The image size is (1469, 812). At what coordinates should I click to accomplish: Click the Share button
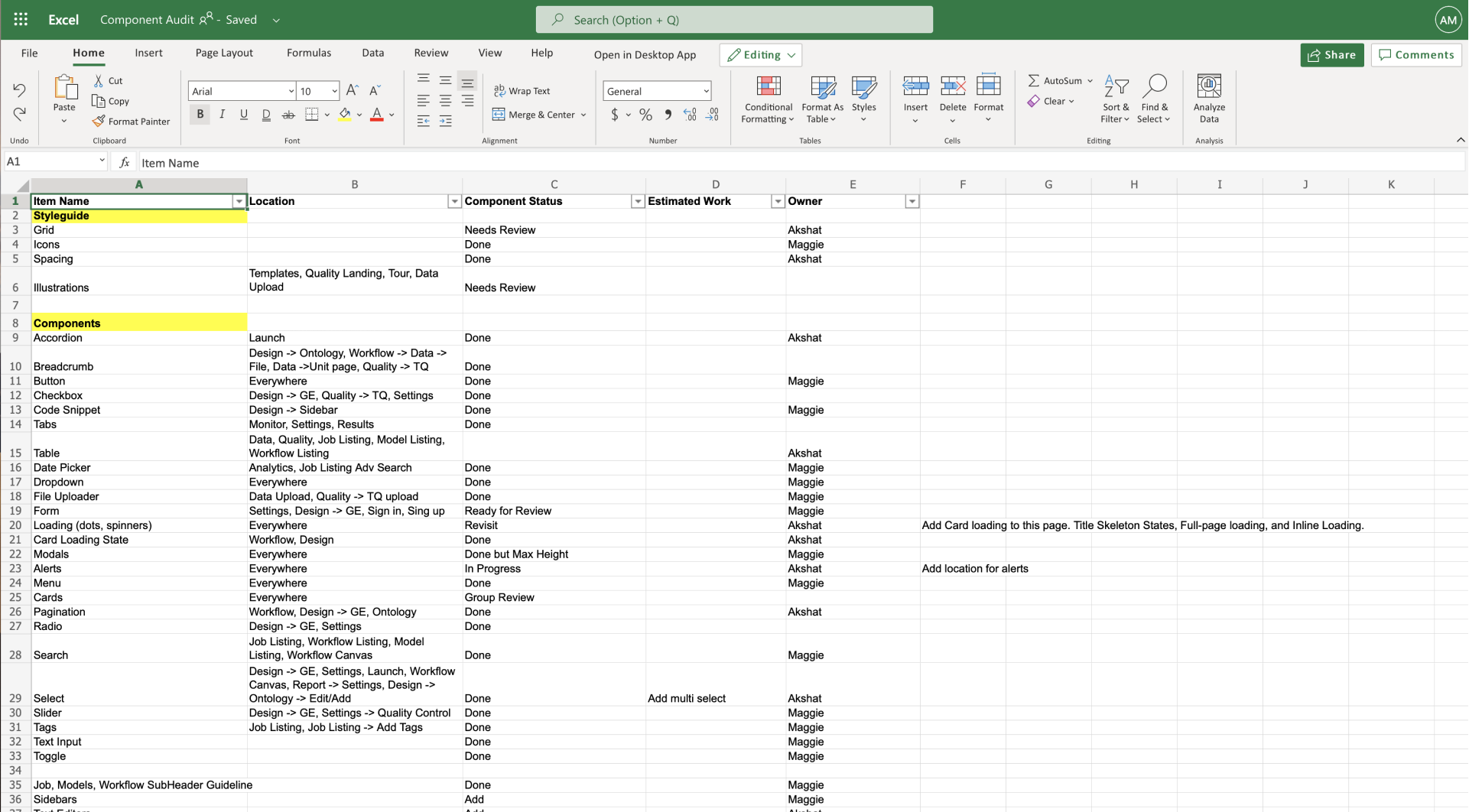click(1332, 54)
